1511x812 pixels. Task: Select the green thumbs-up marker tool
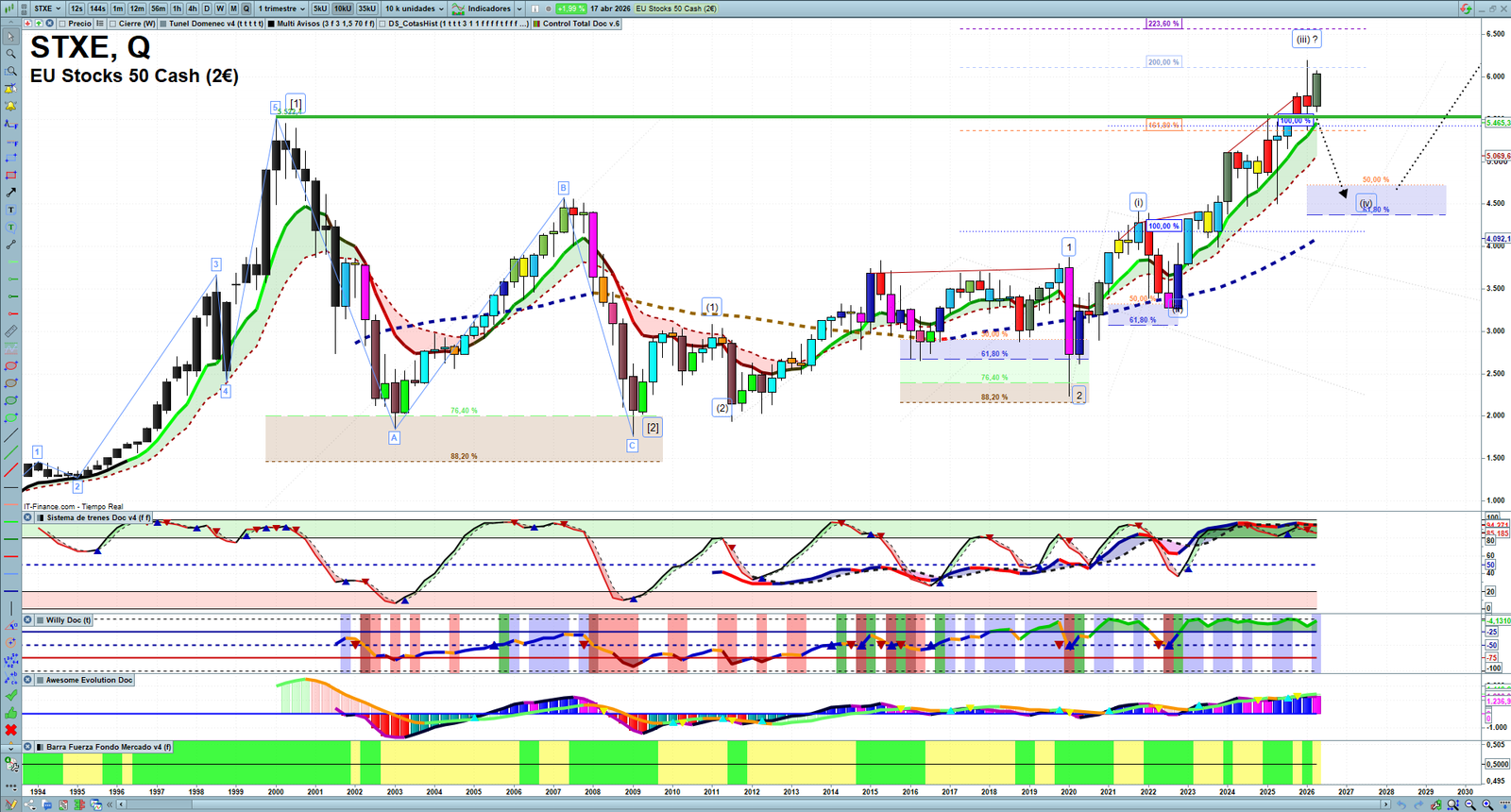coord(11,713)
